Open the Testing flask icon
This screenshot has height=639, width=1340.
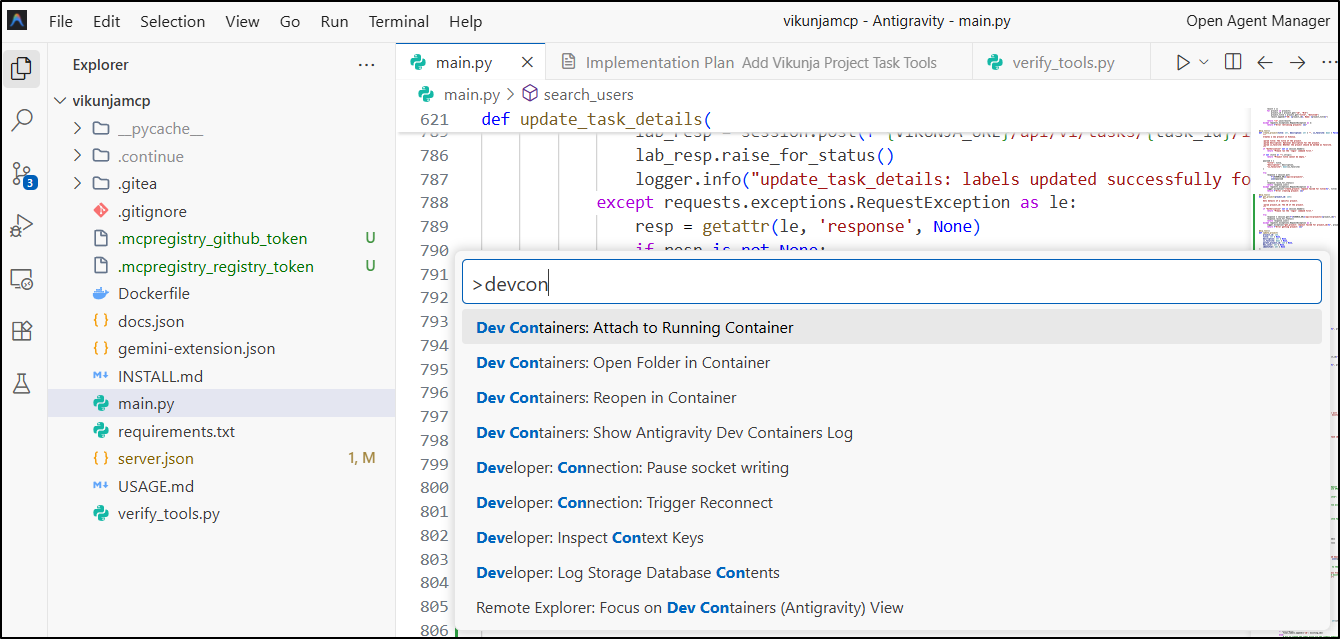point(21,383)
